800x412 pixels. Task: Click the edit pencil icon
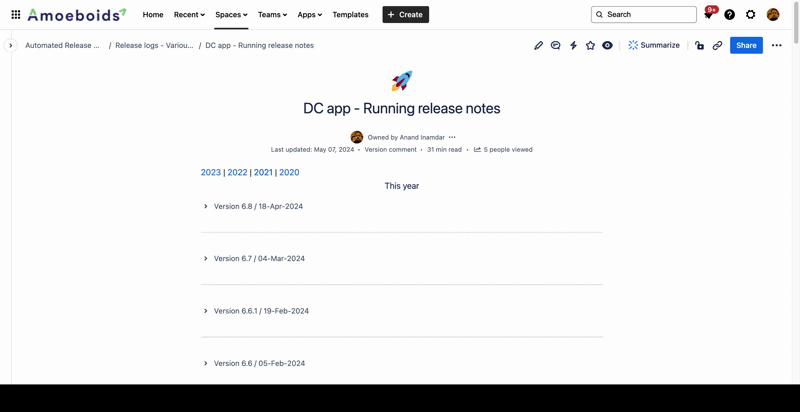(x=538, y=45)
